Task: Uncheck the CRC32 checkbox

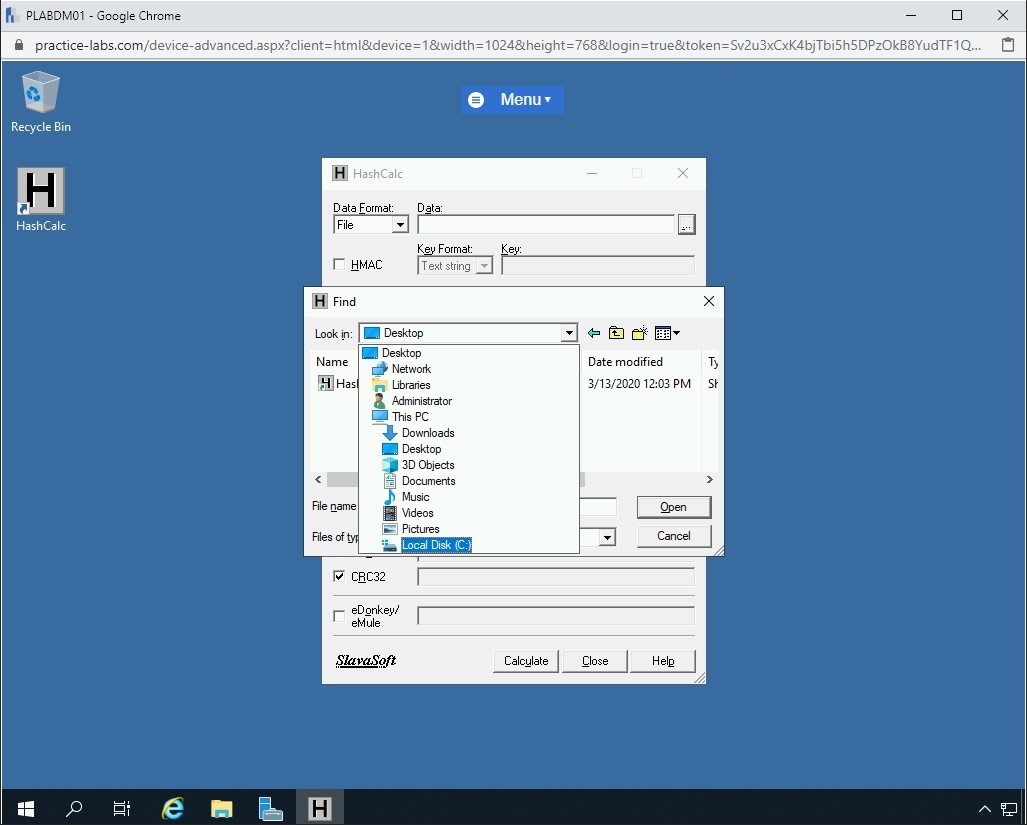Action: (x=339, y=576)
